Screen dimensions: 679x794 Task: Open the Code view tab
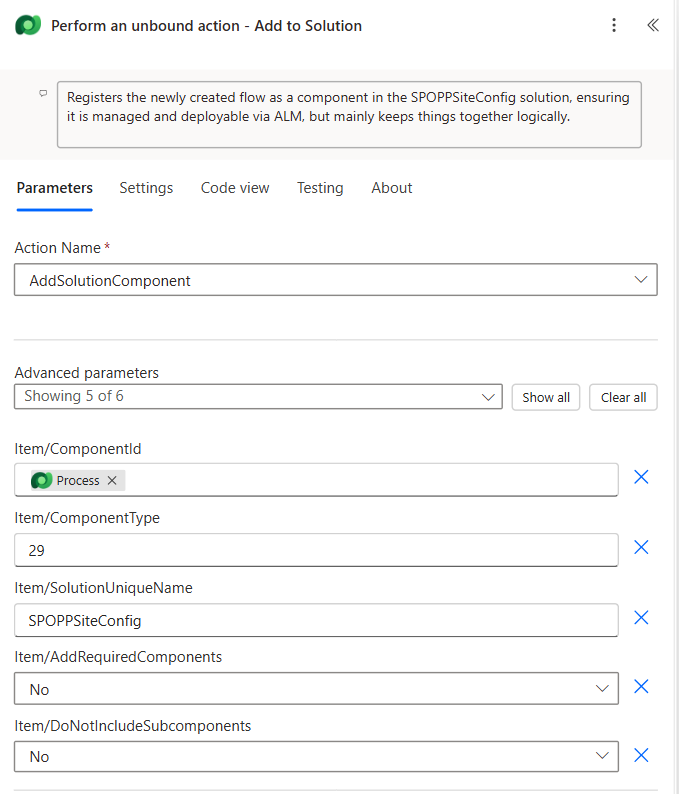coord(235,188)
